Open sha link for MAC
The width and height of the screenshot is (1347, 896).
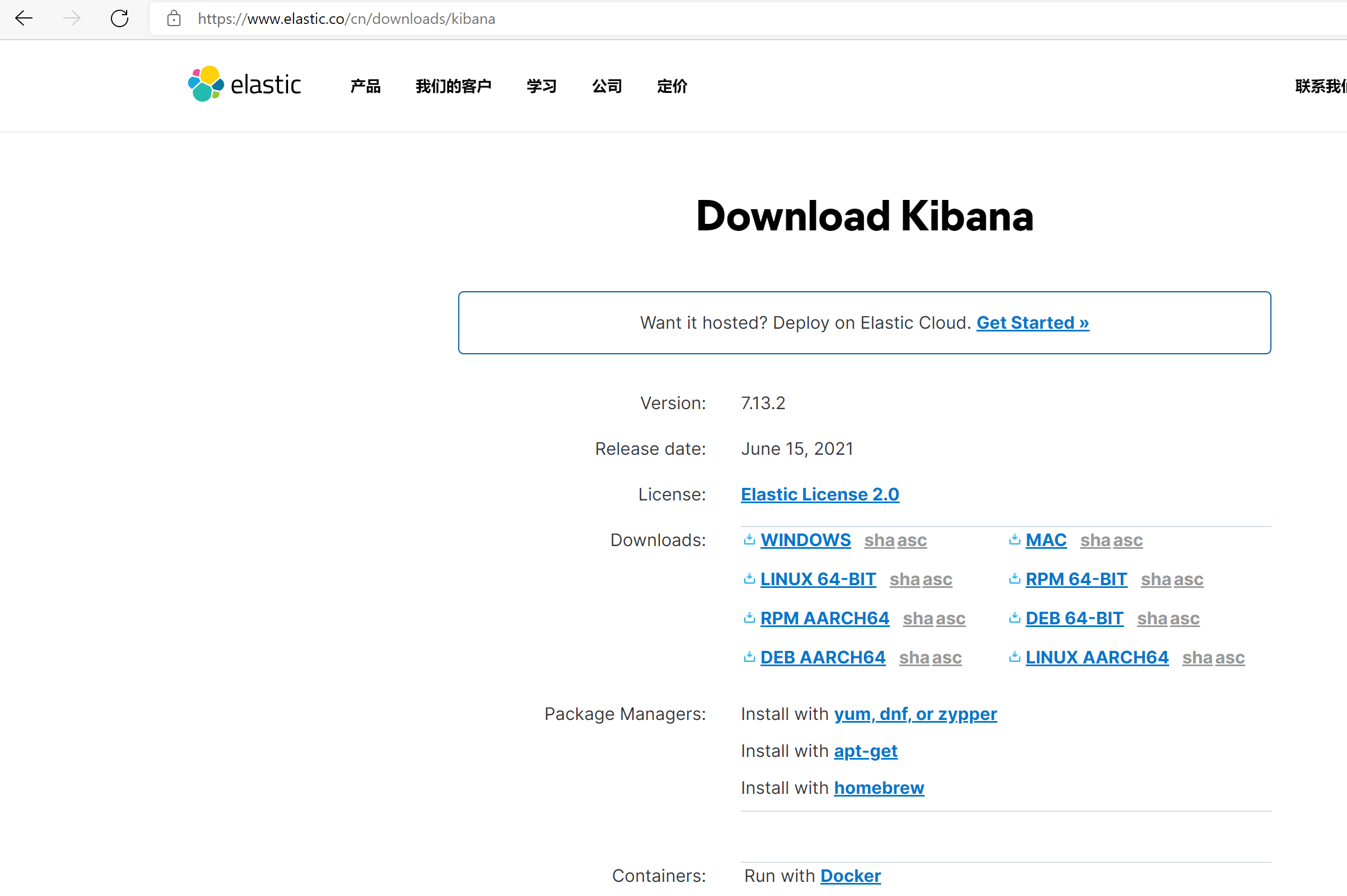pyautogui.click(x=1095, y=540)
